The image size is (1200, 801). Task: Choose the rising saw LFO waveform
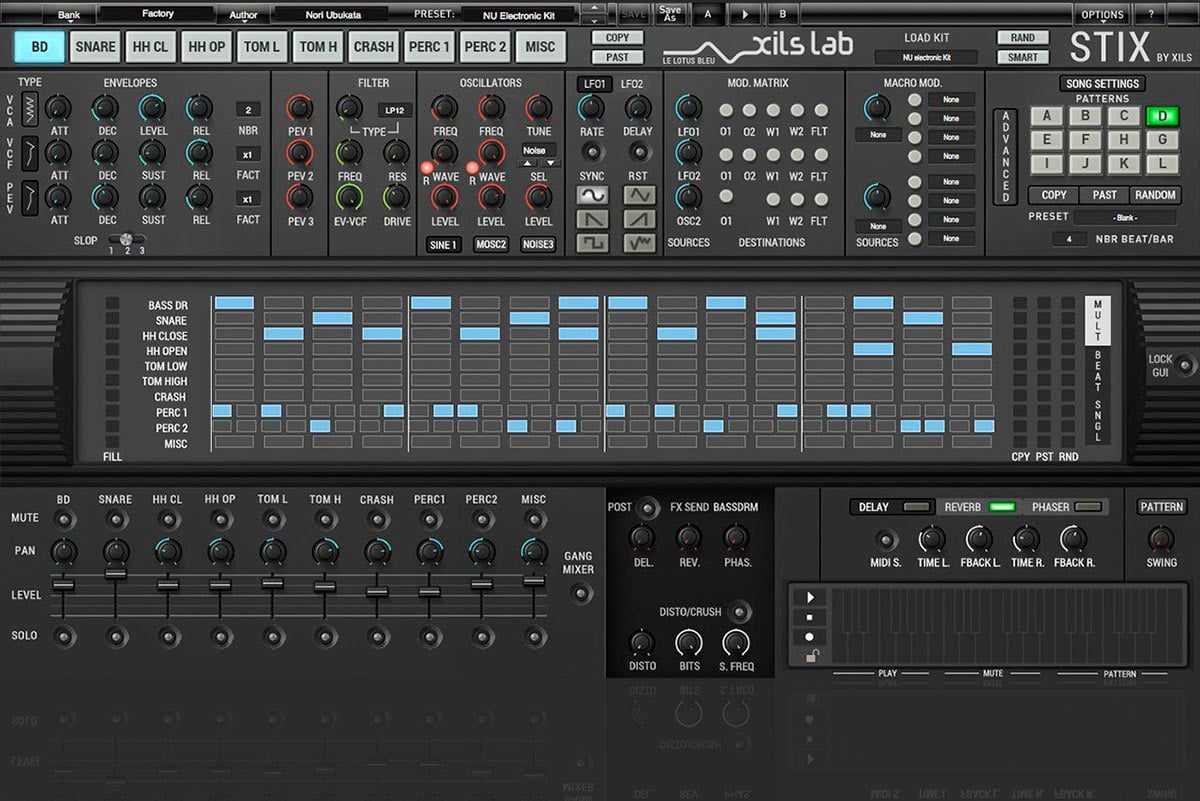[x=639, y=218]
